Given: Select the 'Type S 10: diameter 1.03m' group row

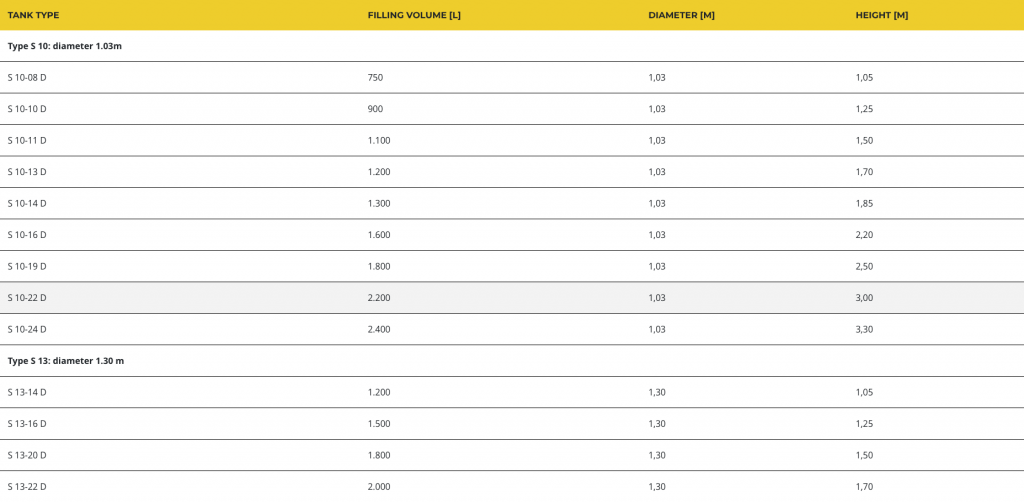Looking at the screenshot, I should point(65,46).
